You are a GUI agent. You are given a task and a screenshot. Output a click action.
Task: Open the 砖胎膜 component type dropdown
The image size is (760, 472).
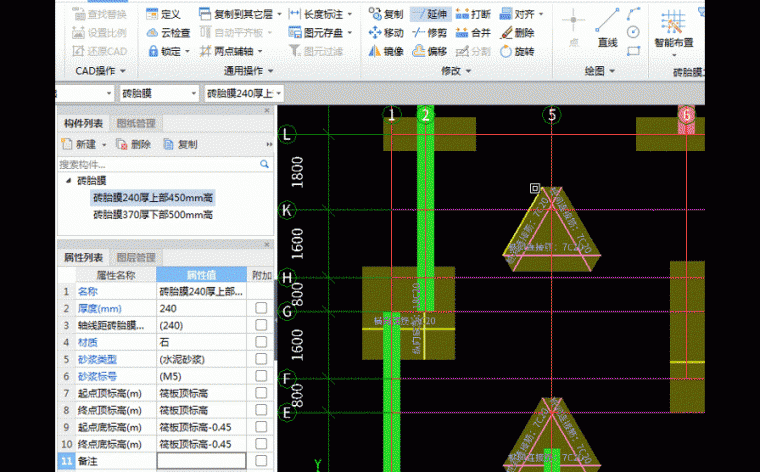(157, 93)
